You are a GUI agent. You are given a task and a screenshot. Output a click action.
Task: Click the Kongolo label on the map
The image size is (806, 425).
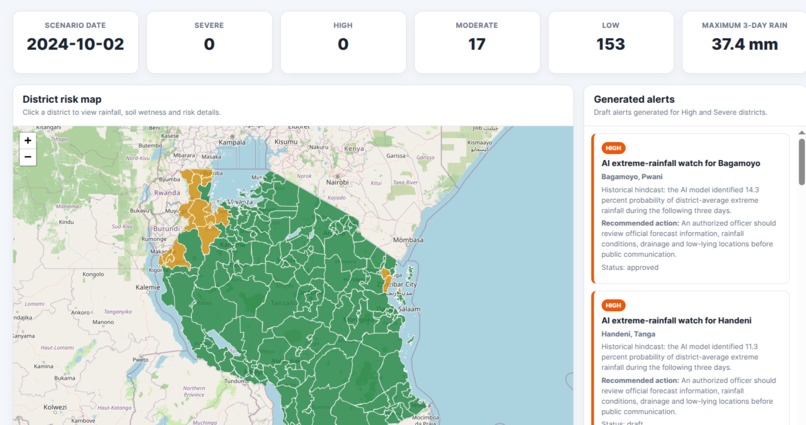pyautogui.click(x=93, y=274)
